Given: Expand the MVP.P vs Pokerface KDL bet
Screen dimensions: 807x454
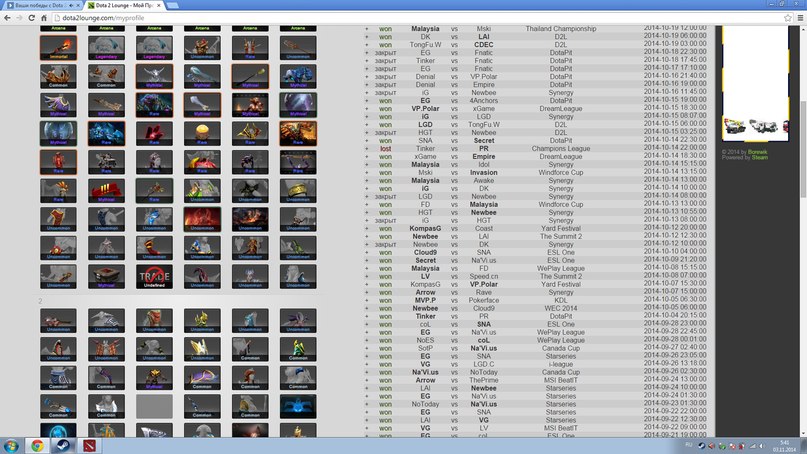Looking at the screenshot, I should click(367, 300).
